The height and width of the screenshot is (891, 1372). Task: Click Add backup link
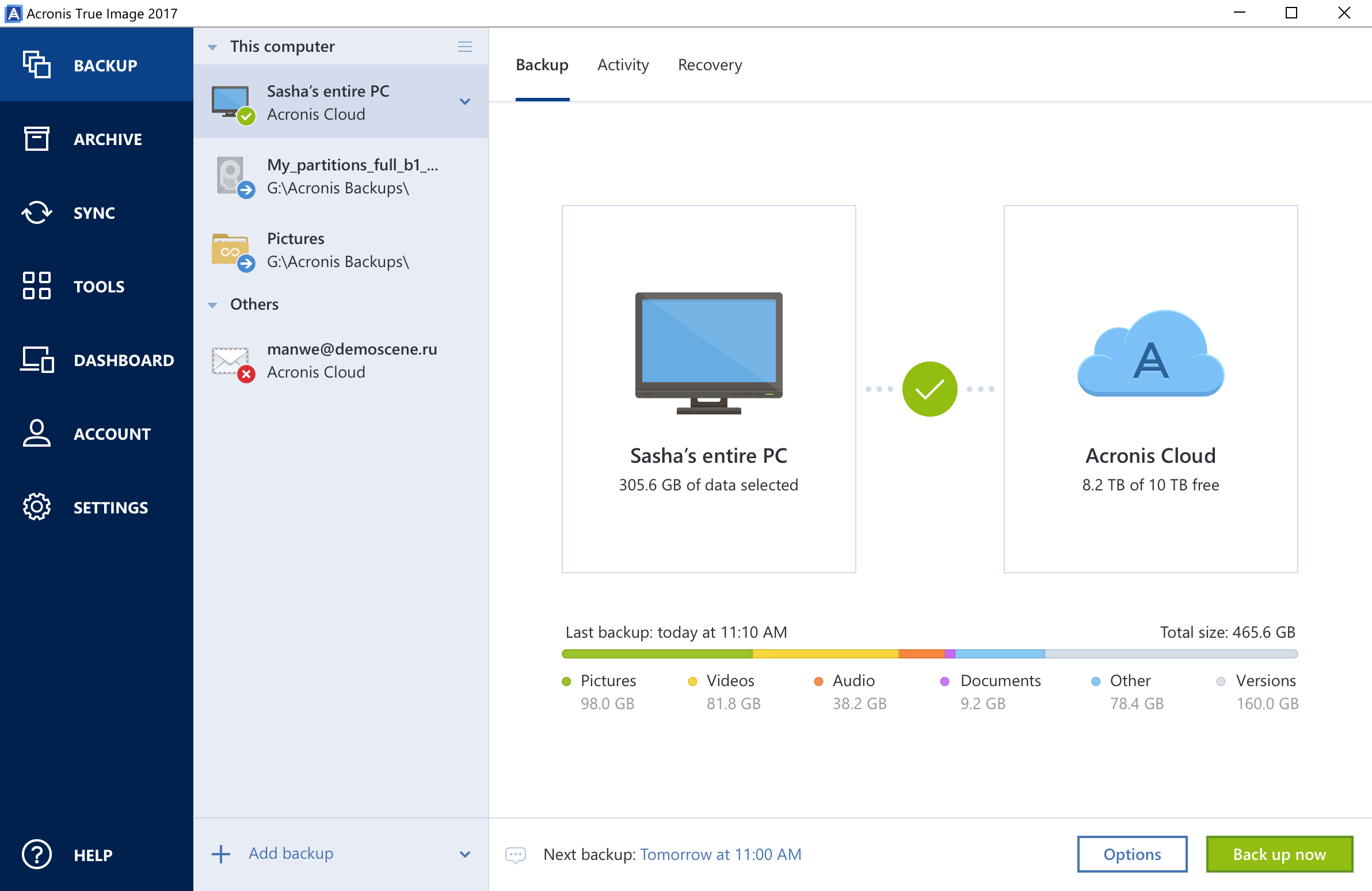[x=291, y=853]
